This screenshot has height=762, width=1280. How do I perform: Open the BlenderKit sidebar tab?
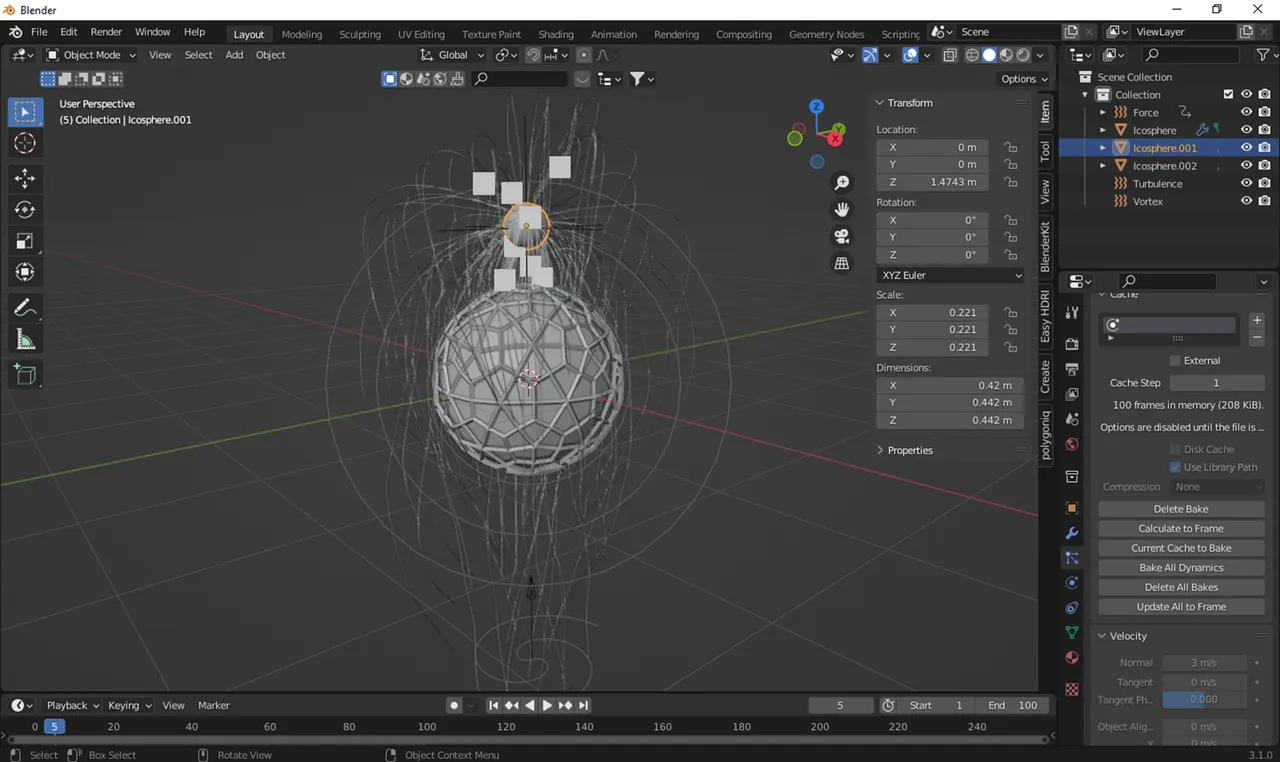pos(1045,247)
